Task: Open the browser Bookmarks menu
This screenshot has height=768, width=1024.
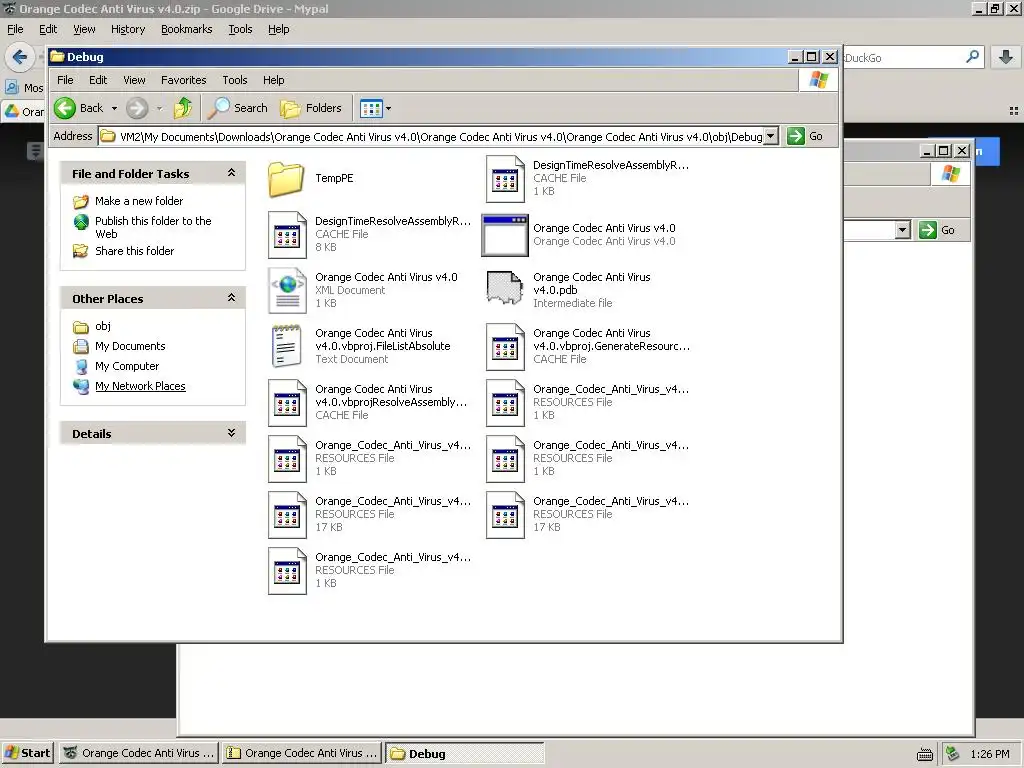Action: click(x=187, y=29)
